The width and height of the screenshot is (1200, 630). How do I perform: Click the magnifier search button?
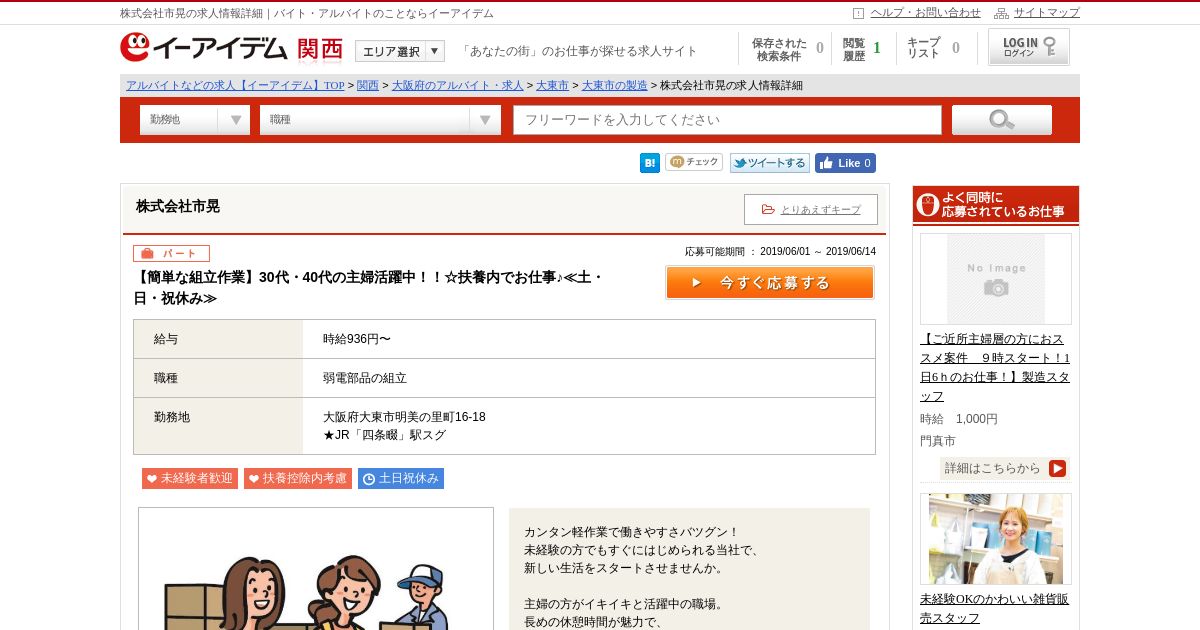coord(1002,120)
